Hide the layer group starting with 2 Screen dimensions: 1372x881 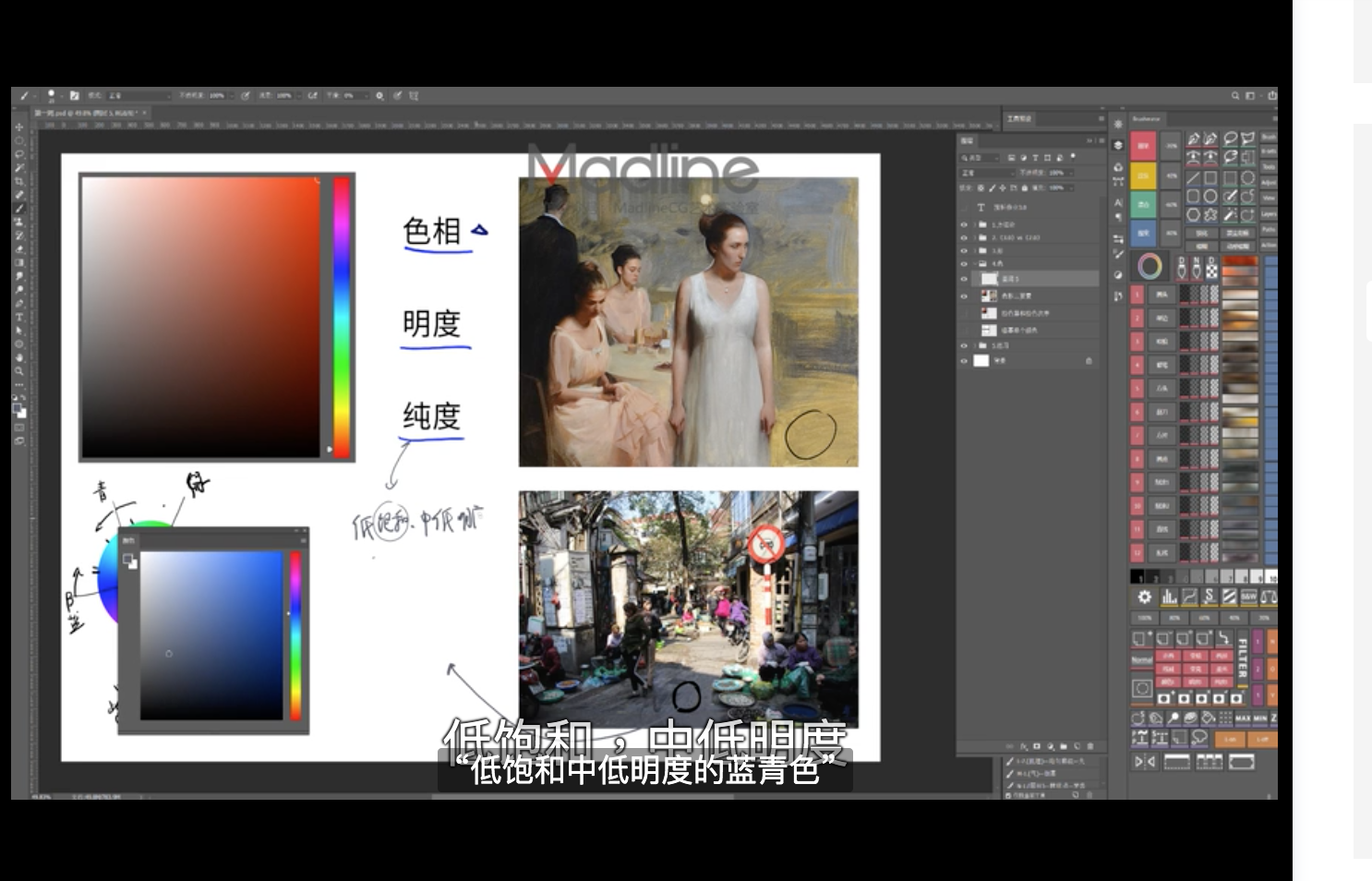[964, 237]
